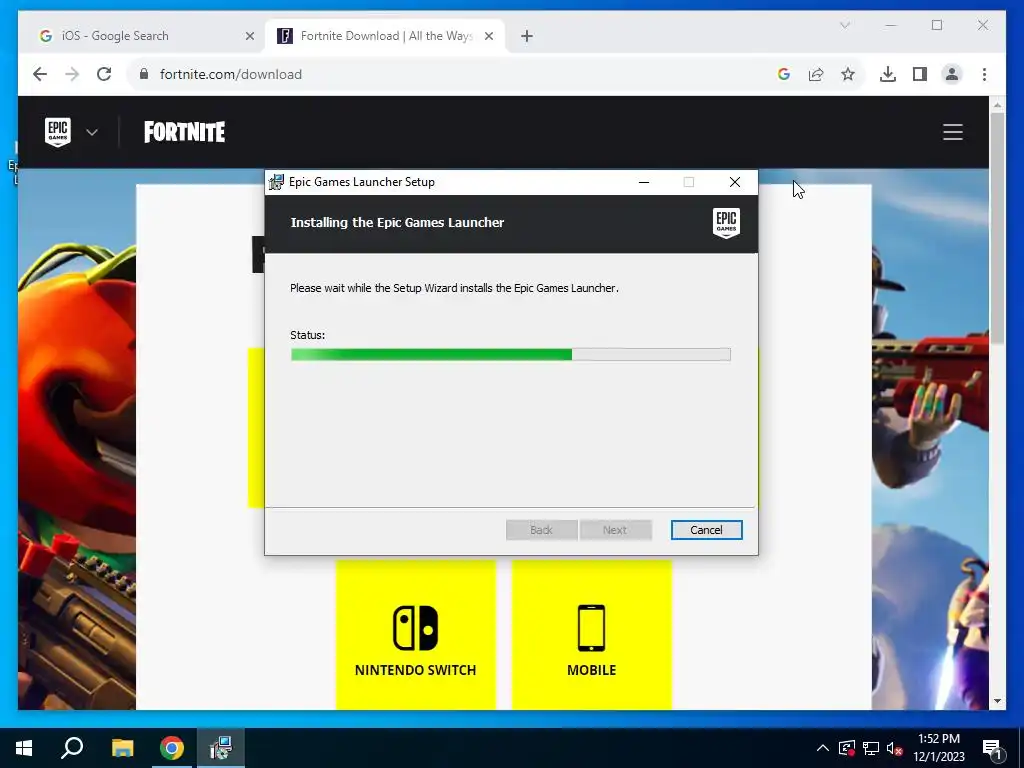Bookmark this page with star icon

pos(848,74)
